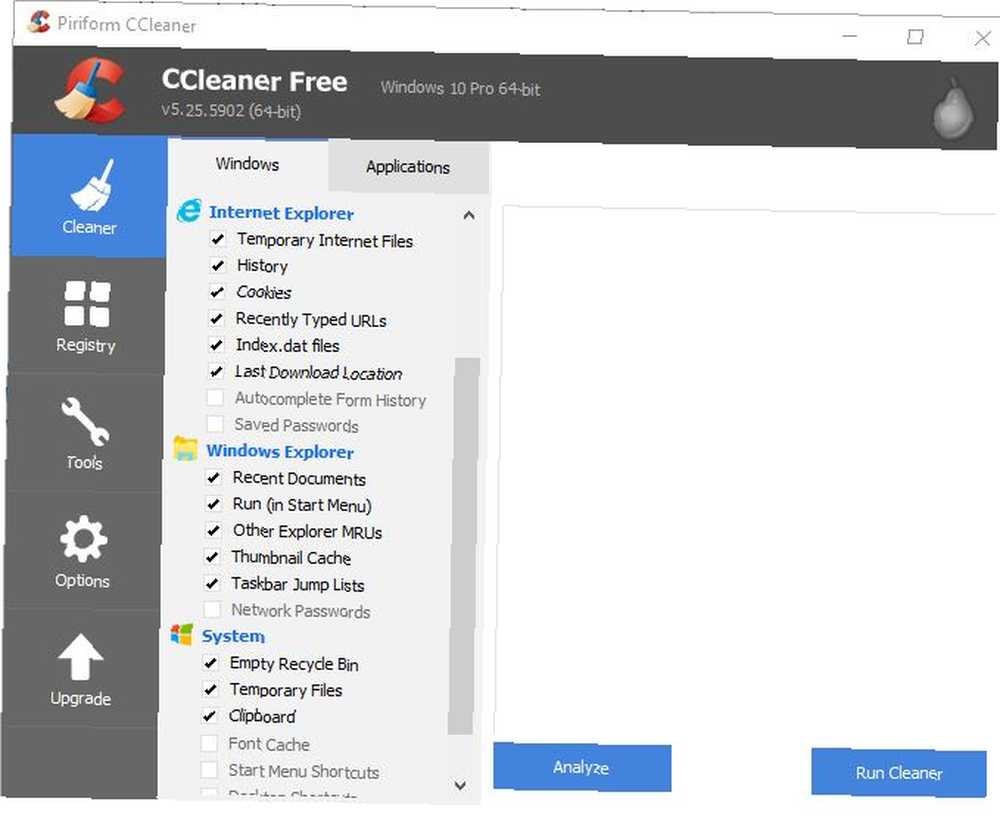This screenshot has height=817, width=1000.
Task: Toggle the Temporary Files checkbox
Action: coord(210,689)
